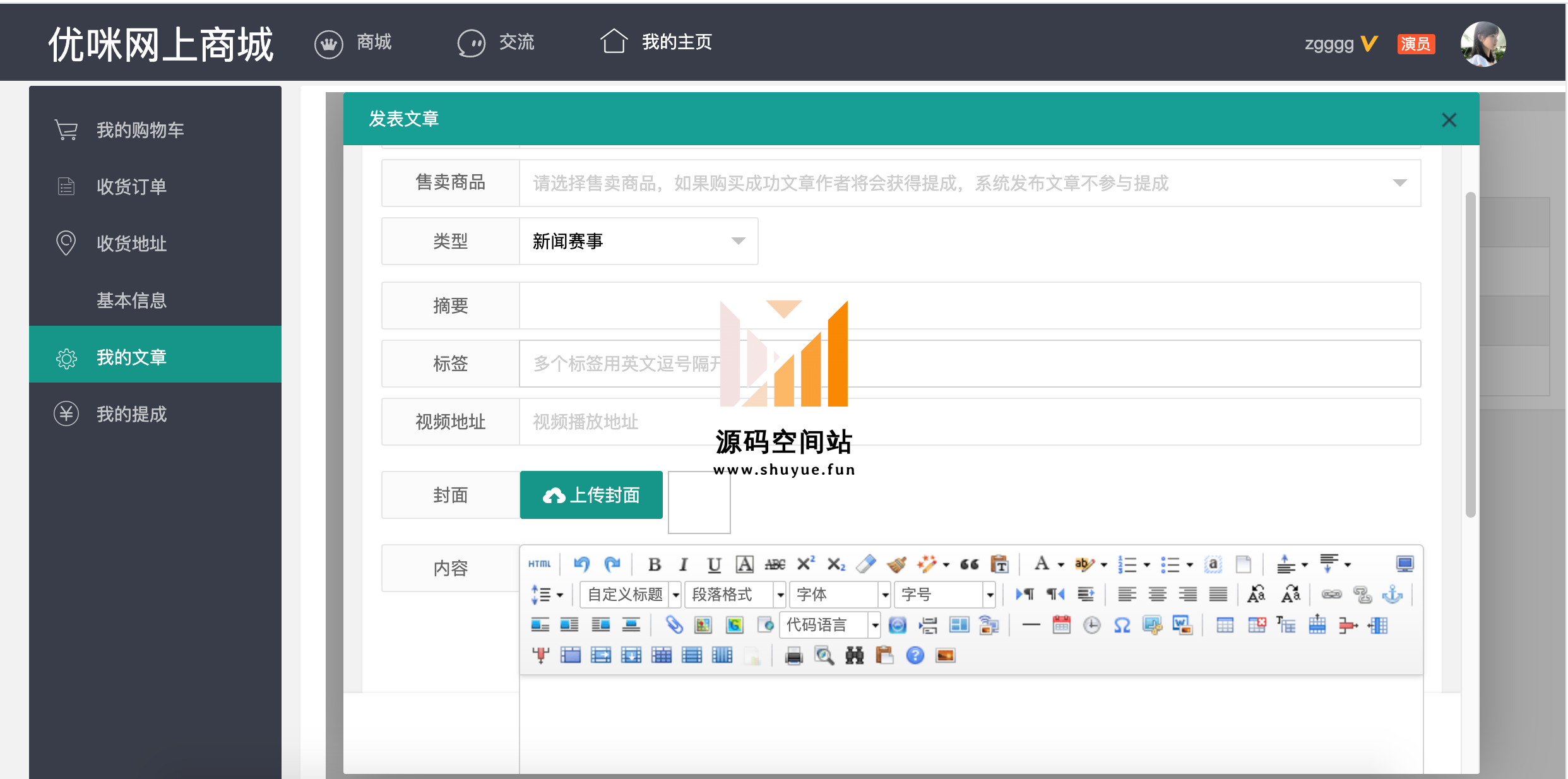Go to 我的购物车 in sidebar

[x=140, y=130]
